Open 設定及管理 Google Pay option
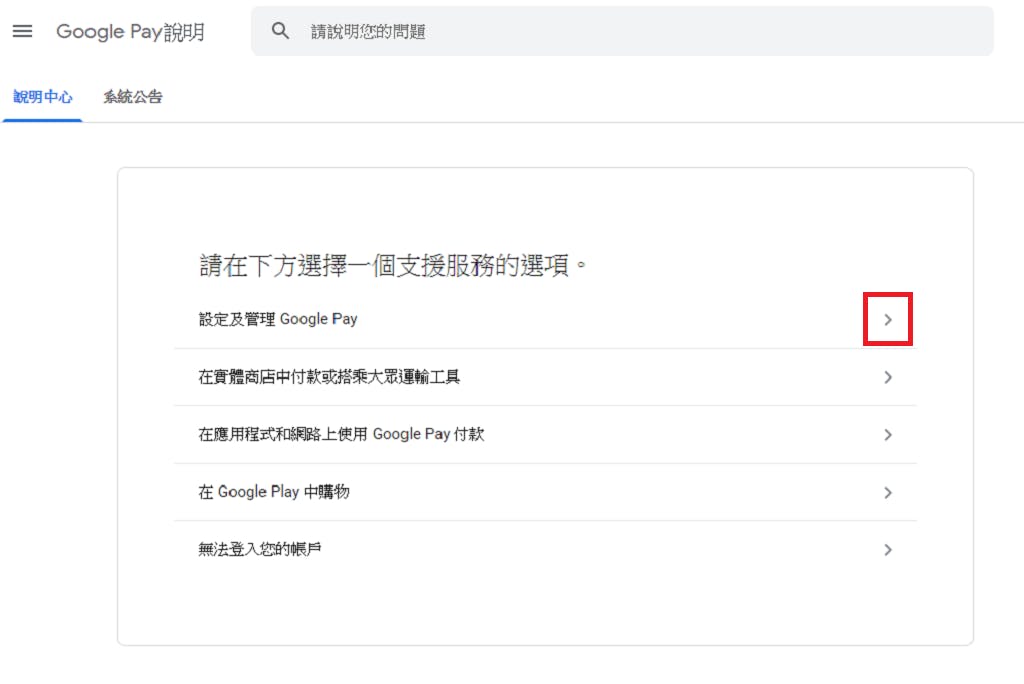 (x=545, y=319)
